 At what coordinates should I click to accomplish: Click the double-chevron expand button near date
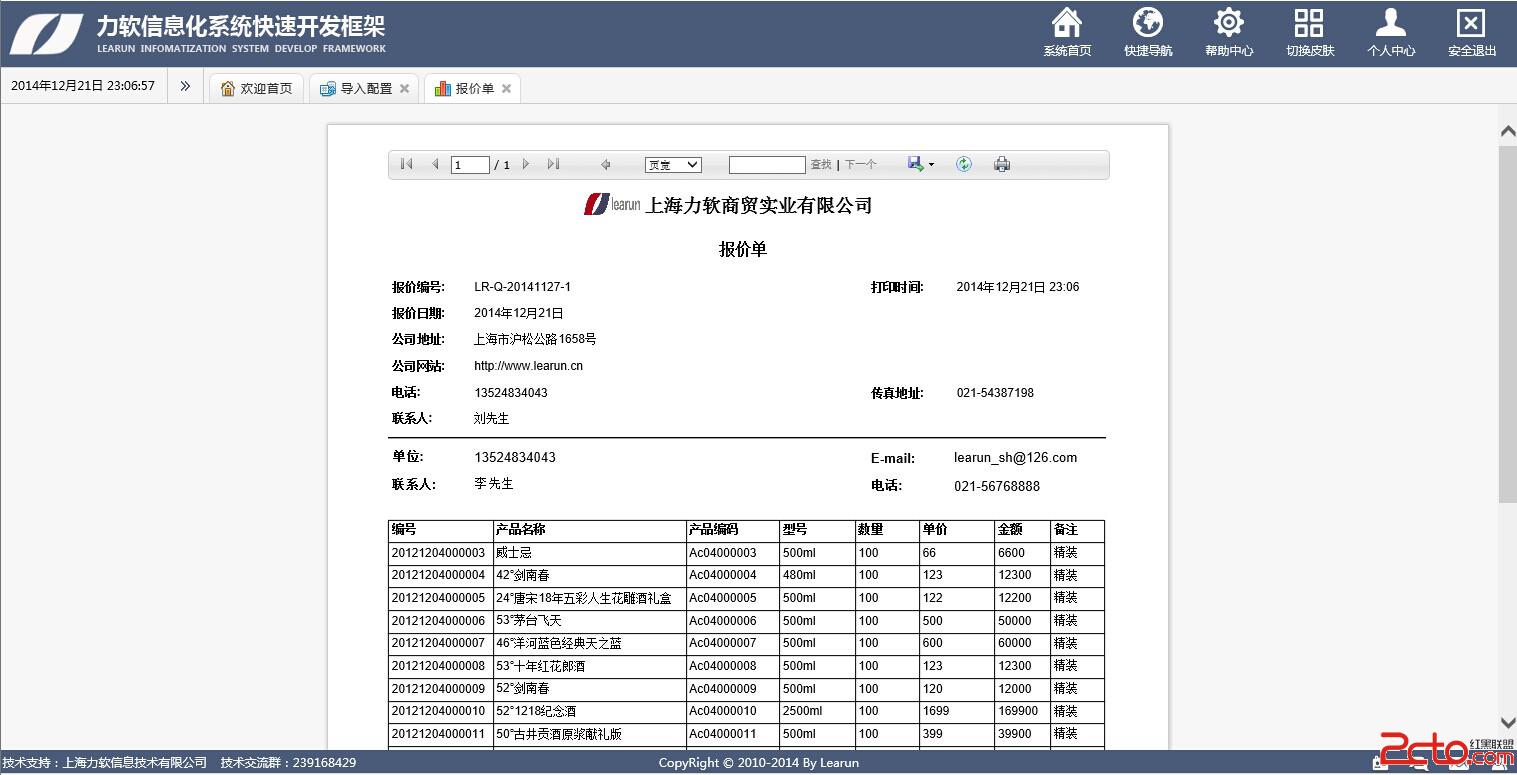click(x=185, y=86)
